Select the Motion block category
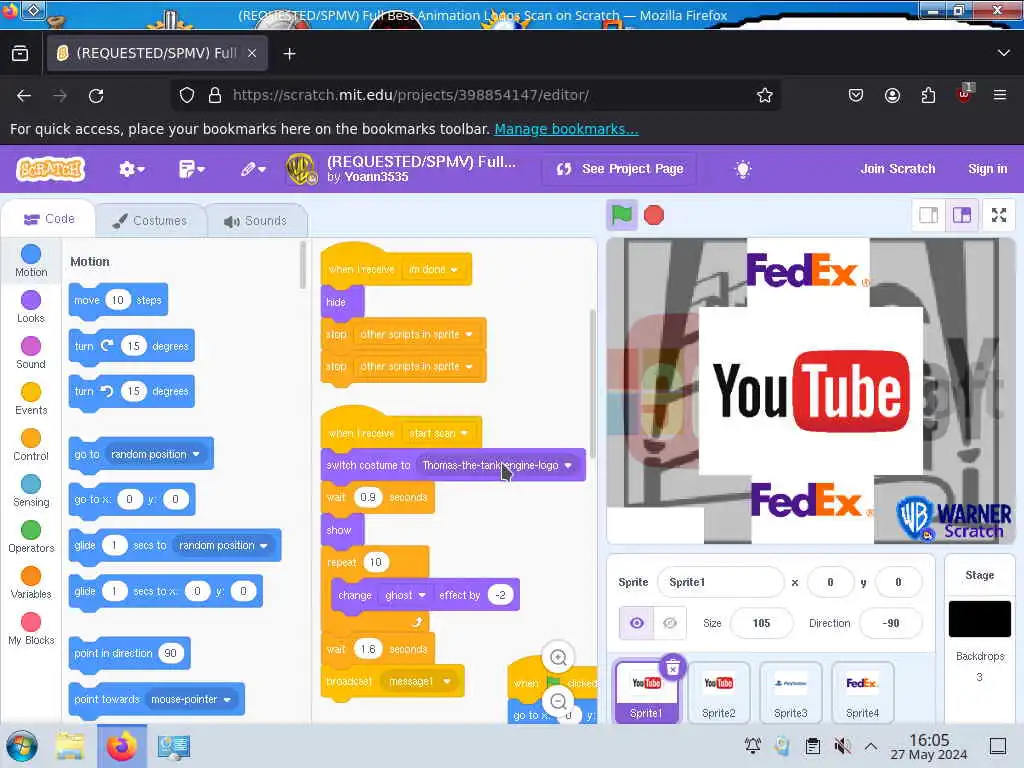Viewport: 1024px width, 768px height. pos(31,261)
